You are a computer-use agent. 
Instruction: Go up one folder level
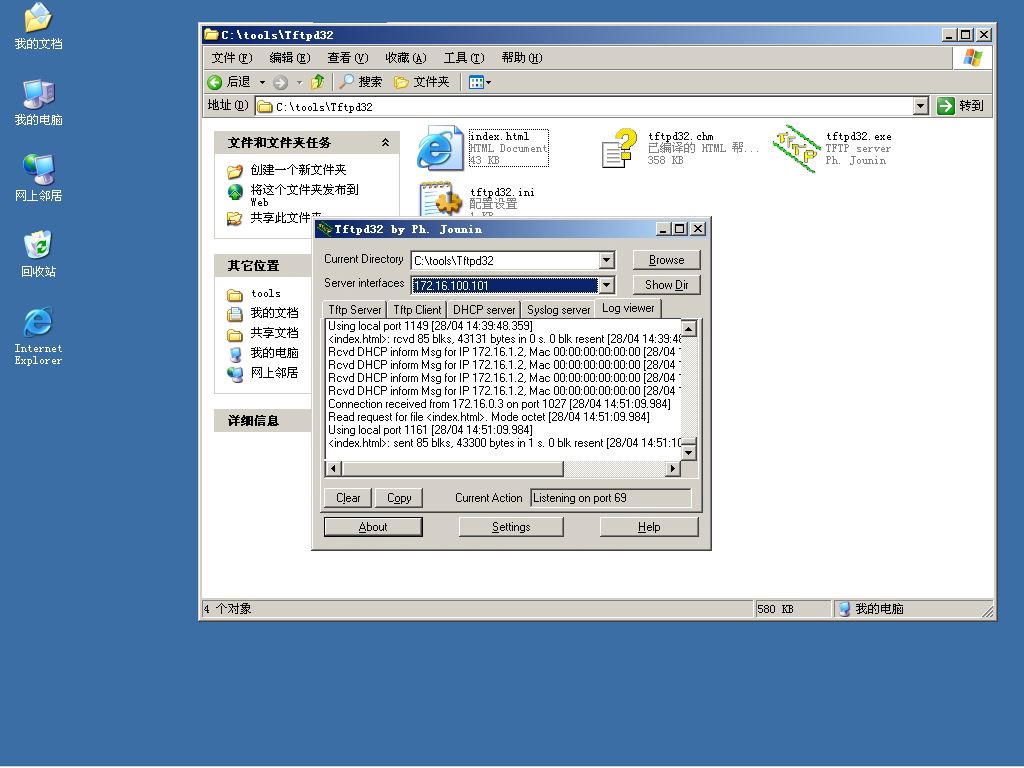(x=317, y=82)
